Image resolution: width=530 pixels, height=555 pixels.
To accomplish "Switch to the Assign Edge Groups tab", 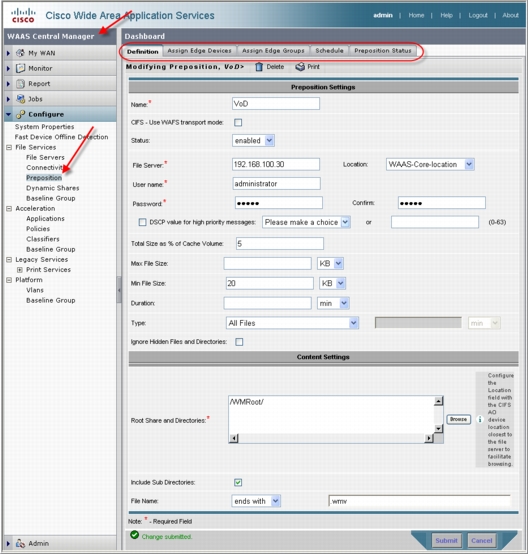I will click(x=273, y=51).
